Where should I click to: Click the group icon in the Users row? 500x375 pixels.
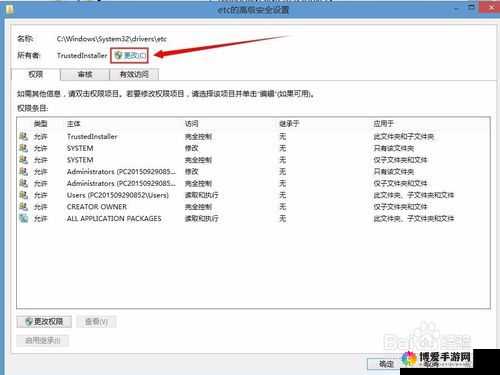coord(23,195)
